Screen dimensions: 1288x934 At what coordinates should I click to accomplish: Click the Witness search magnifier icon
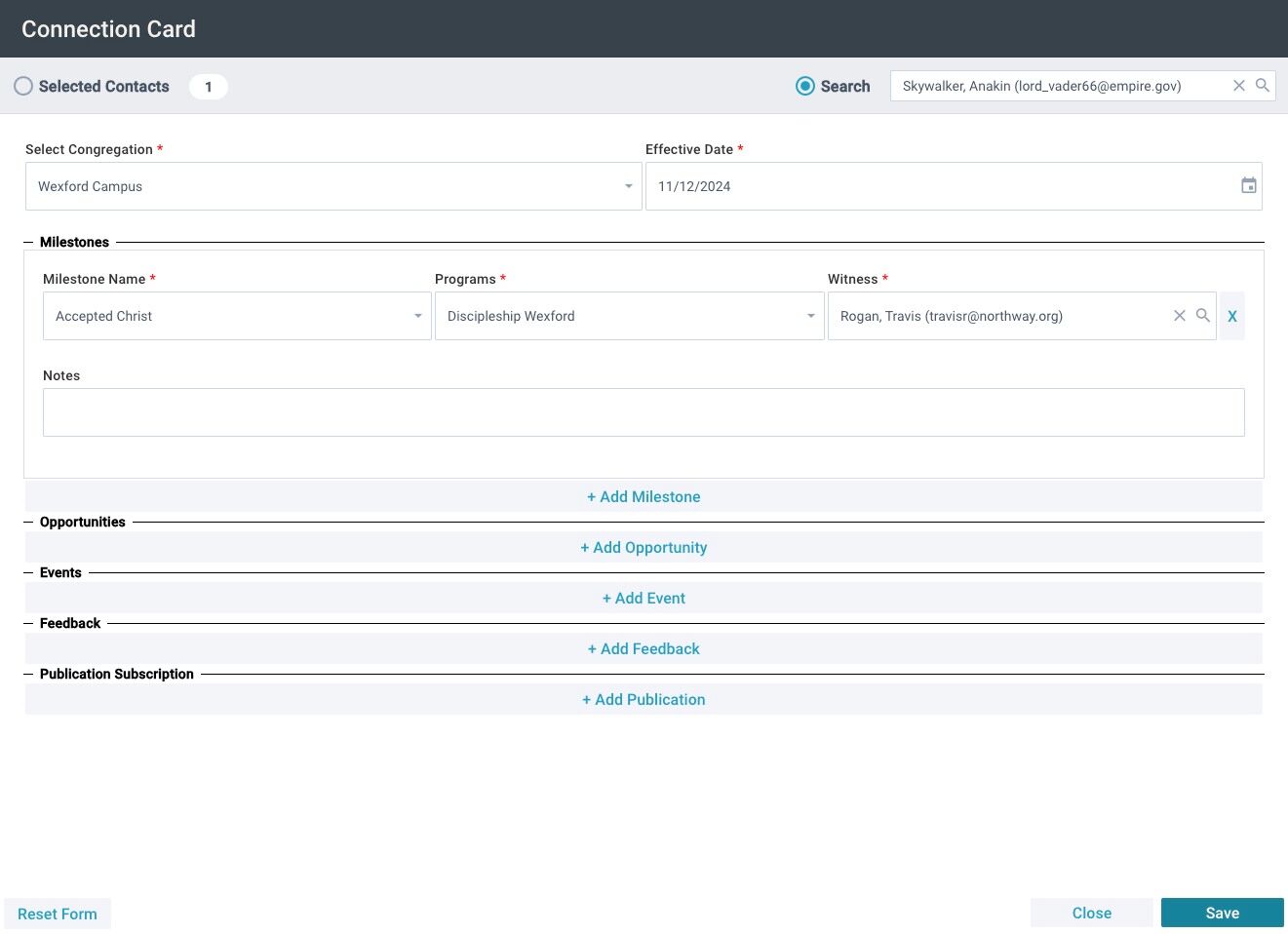click(1203, 315)
